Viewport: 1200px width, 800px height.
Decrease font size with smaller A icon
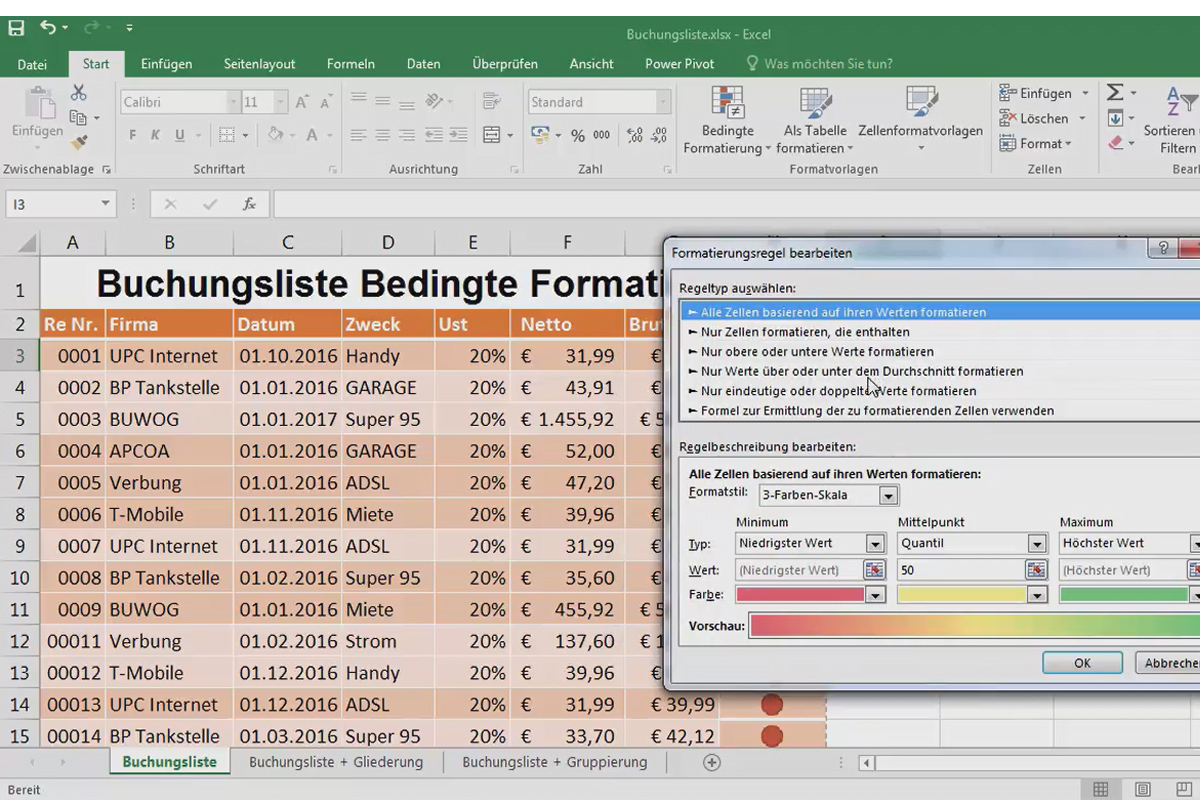[x=326, y=102]
